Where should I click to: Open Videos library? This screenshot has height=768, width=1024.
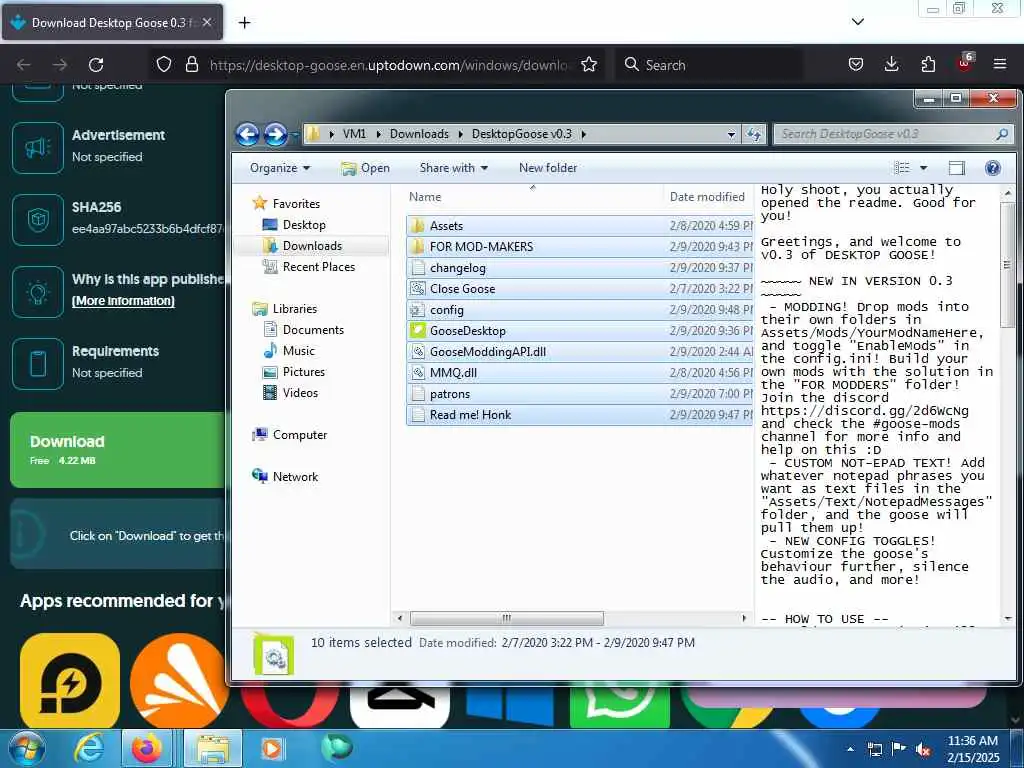pyautogui.click(x=300, y=392)
